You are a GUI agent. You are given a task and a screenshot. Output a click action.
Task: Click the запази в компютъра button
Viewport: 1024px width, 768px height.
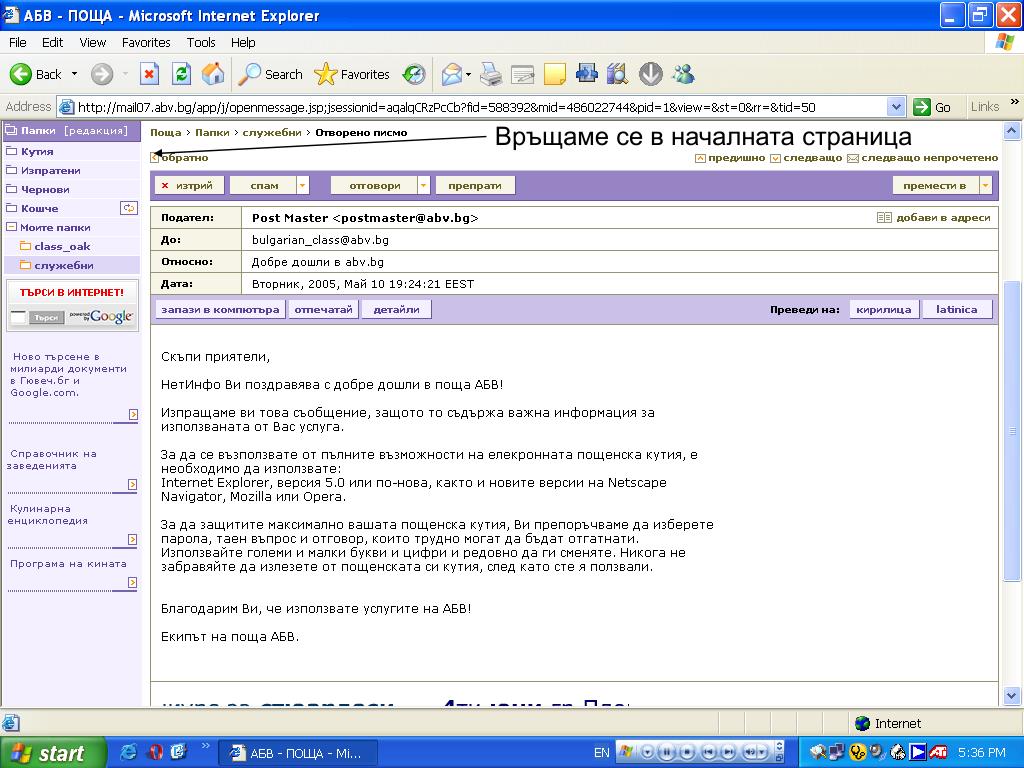tap(220, 310)
